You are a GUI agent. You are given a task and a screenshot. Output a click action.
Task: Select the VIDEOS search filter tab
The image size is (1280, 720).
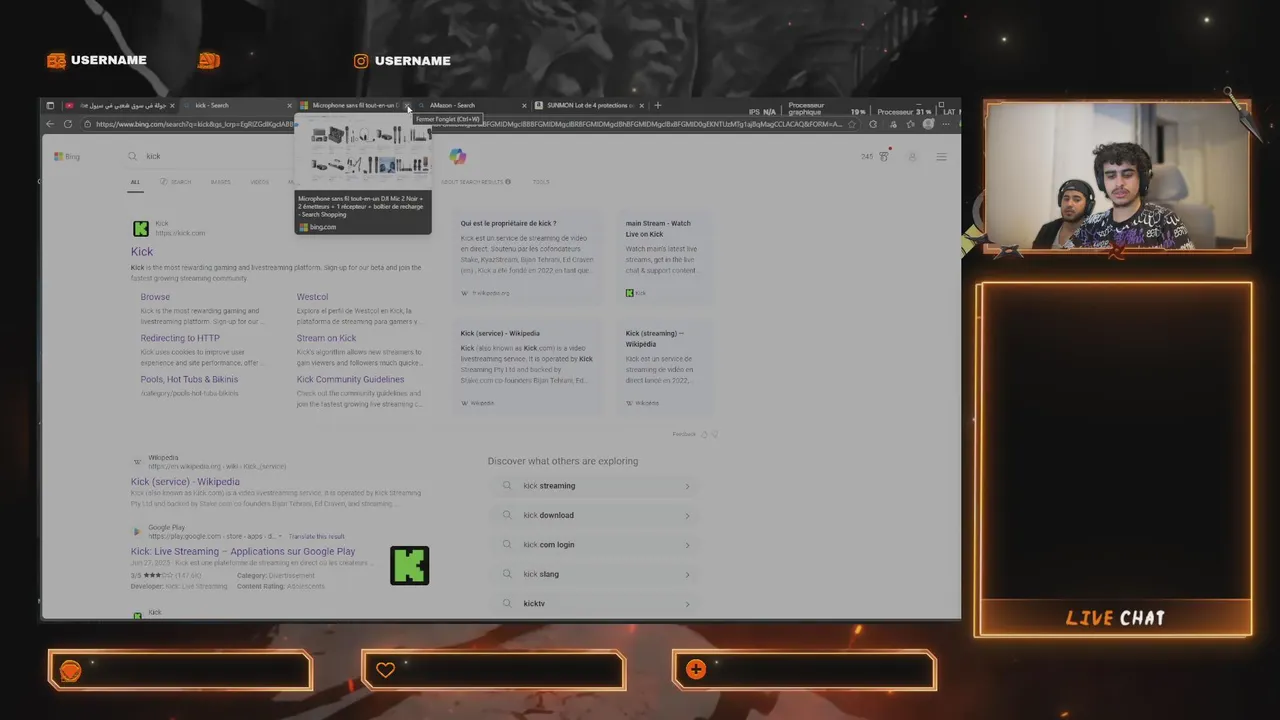[x=259, y=182]
